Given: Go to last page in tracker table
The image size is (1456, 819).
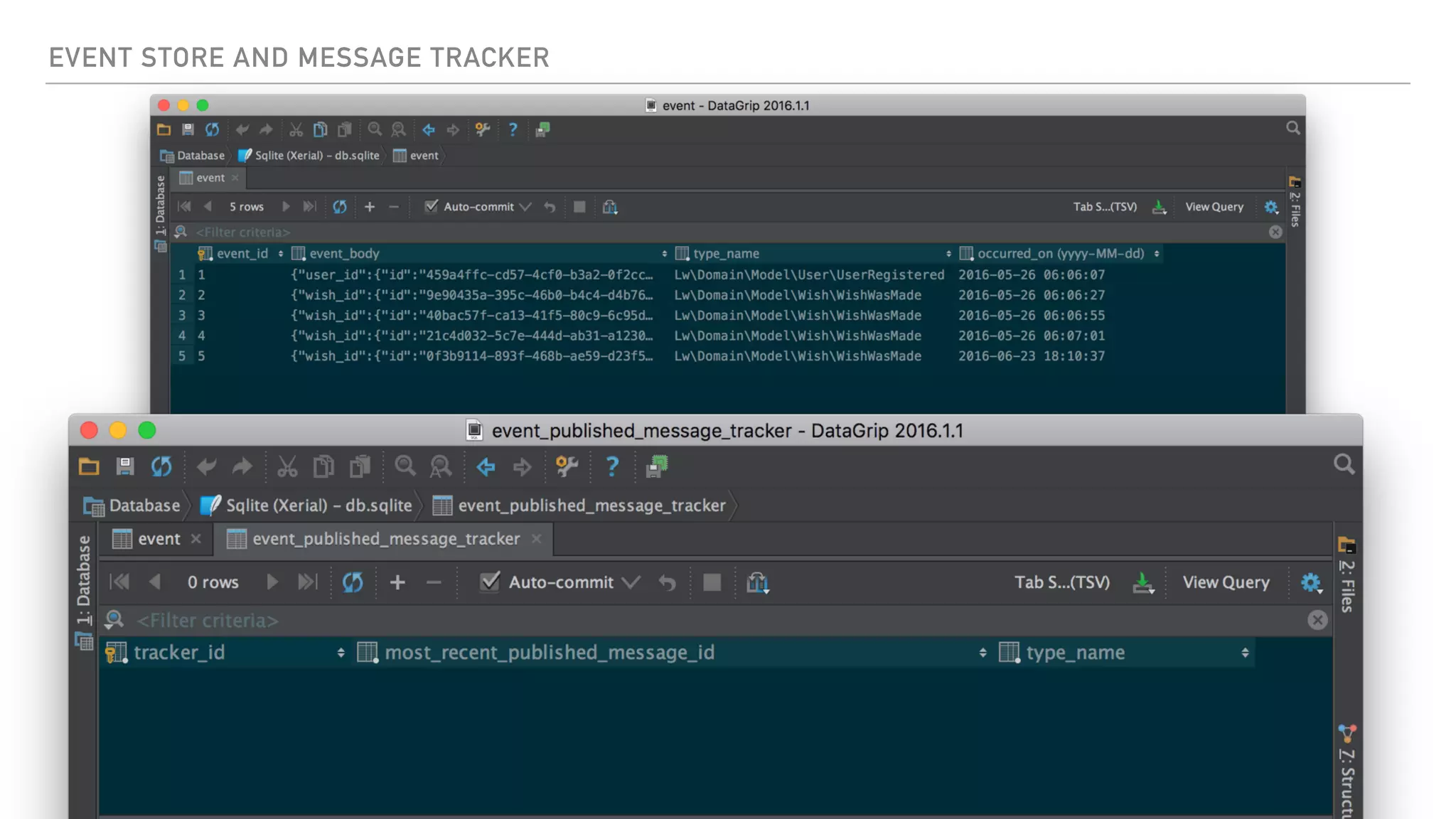Looking at the screenshot, I should point(307,582).
